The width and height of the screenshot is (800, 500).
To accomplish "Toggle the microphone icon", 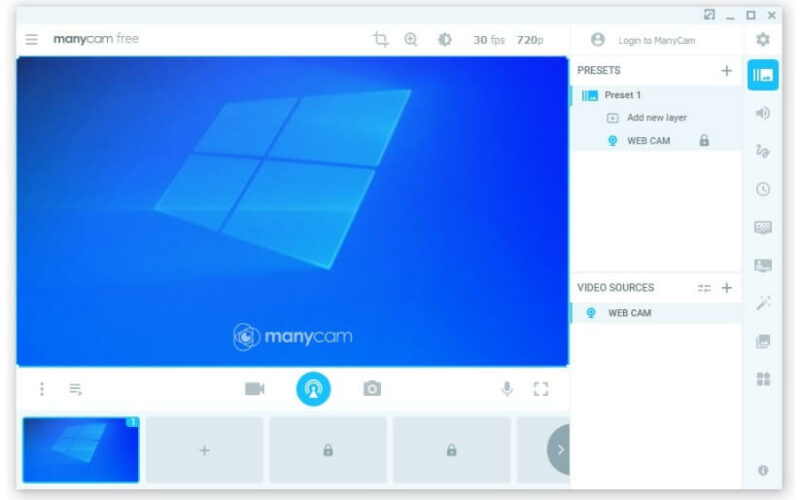I will (507, 389).
